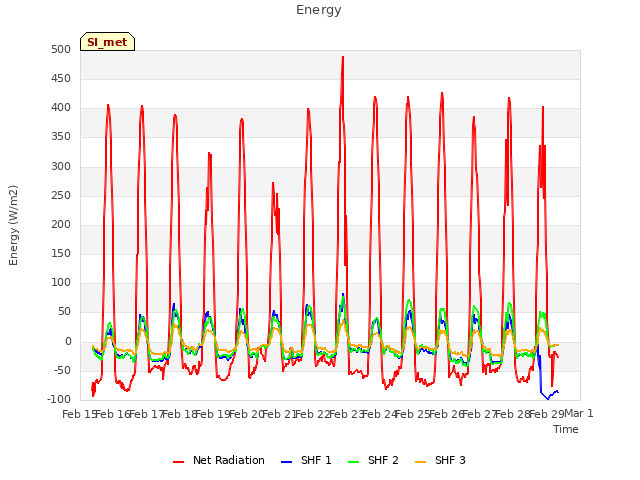Click the Time x-axis title
Viewport: 640px width, 480px height.
coord(566,429)
